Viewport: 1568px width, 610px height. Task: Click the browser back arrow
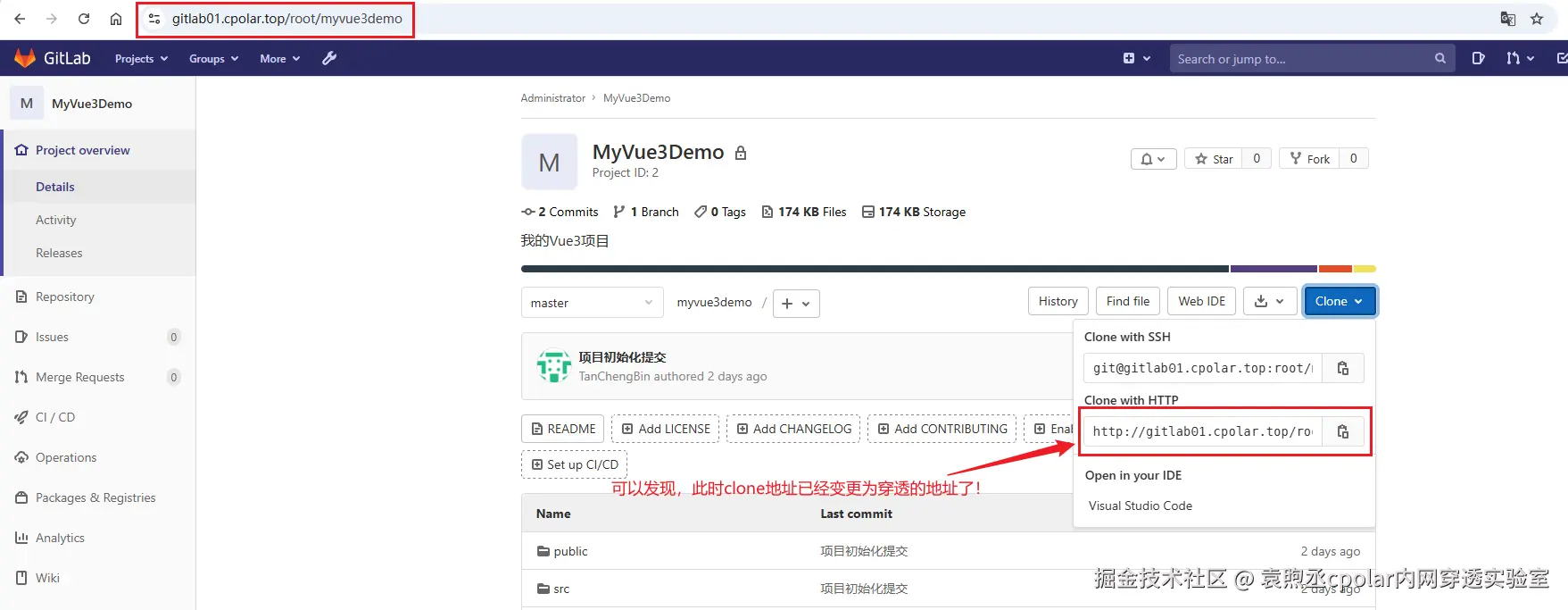(x=20, y=19)
